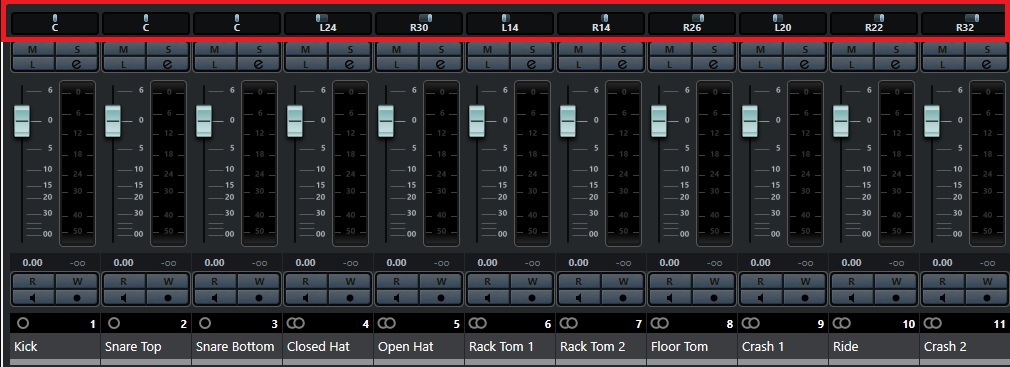Click the Kick volume fader handle
Image resolution: width=1010 pixels, height=367 pixels.
point(23,120)
